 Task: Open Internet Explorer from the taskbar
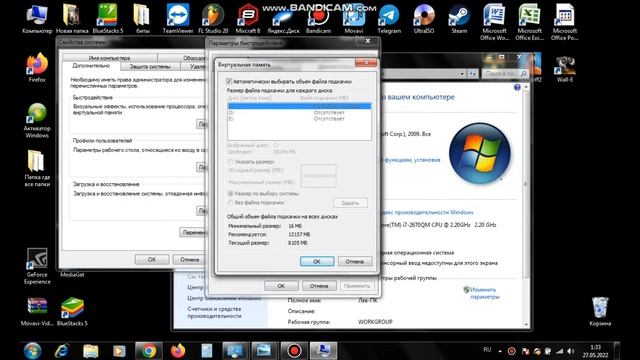(x=62, y=350)
